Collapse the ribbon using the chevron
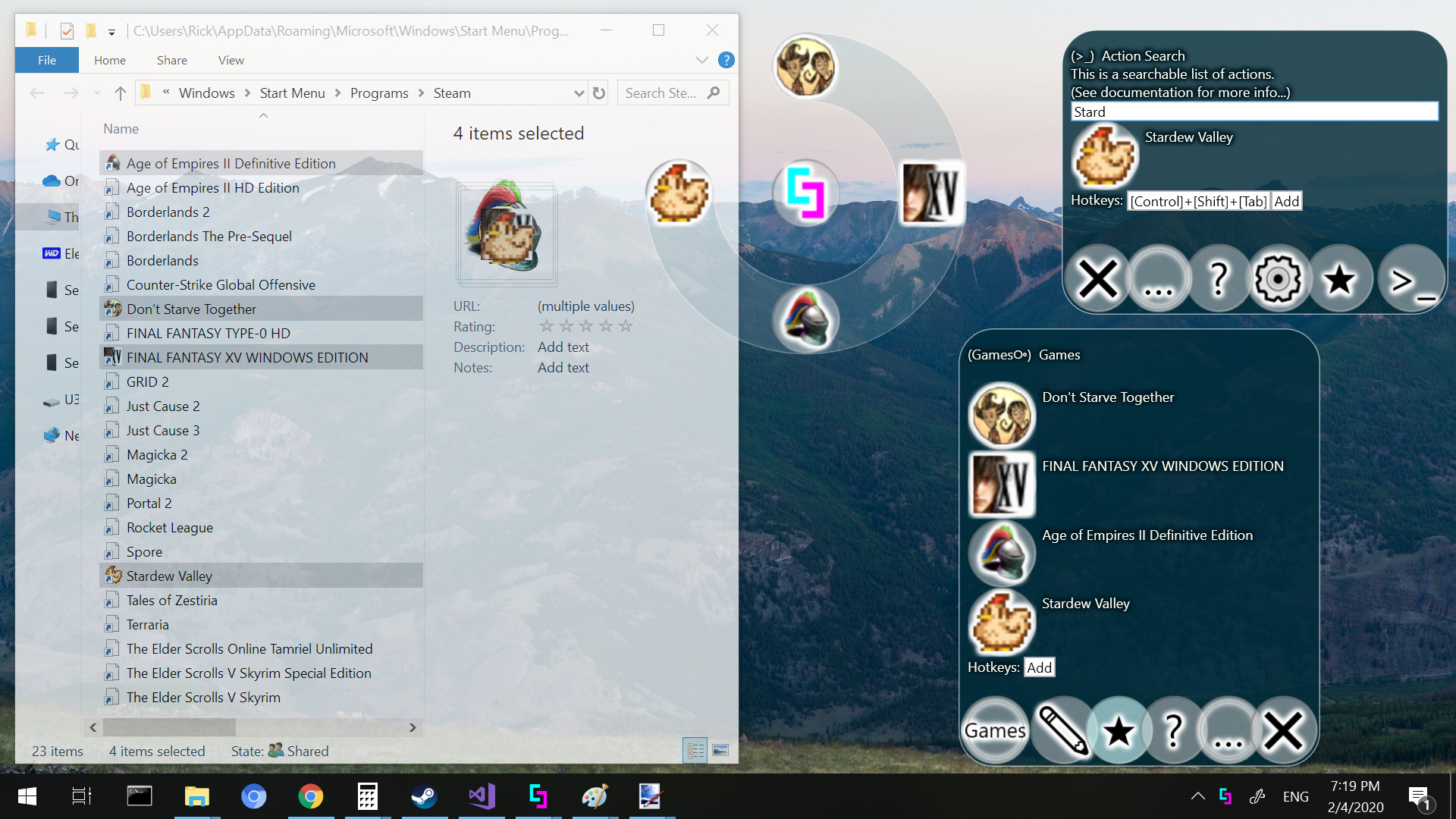 (x=702, y=60)
